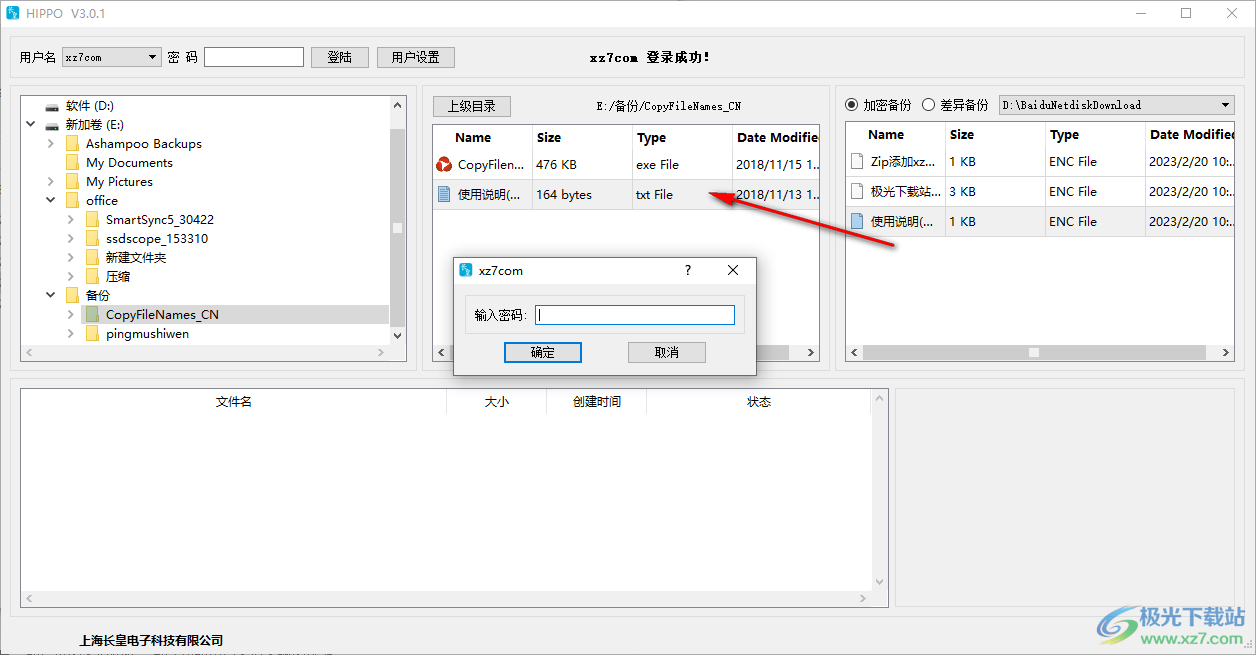Click the 压缩 folder icon
This screenshot has width=1256, height=655.
tap(92, 277)
